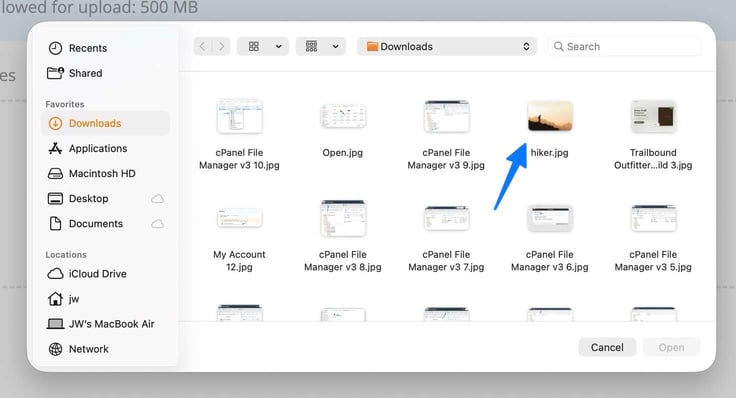Screen dimensions: 736x398
Task: Select iCloud Drive under Locations
Action: pos(106,274)
